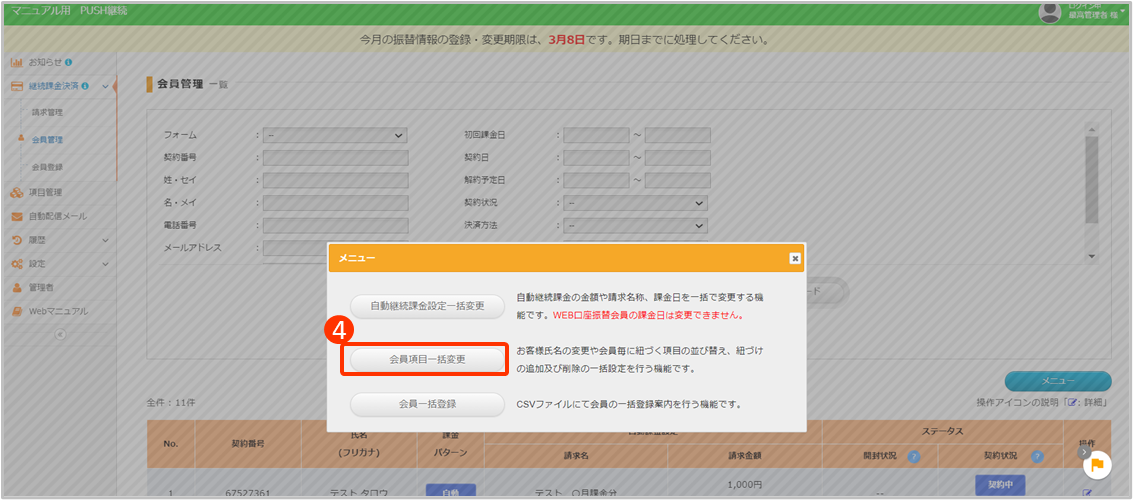Click the 会員項目一括変更 button
The width and height of the screenshot is (1133, 500).
tap(427, 358)
